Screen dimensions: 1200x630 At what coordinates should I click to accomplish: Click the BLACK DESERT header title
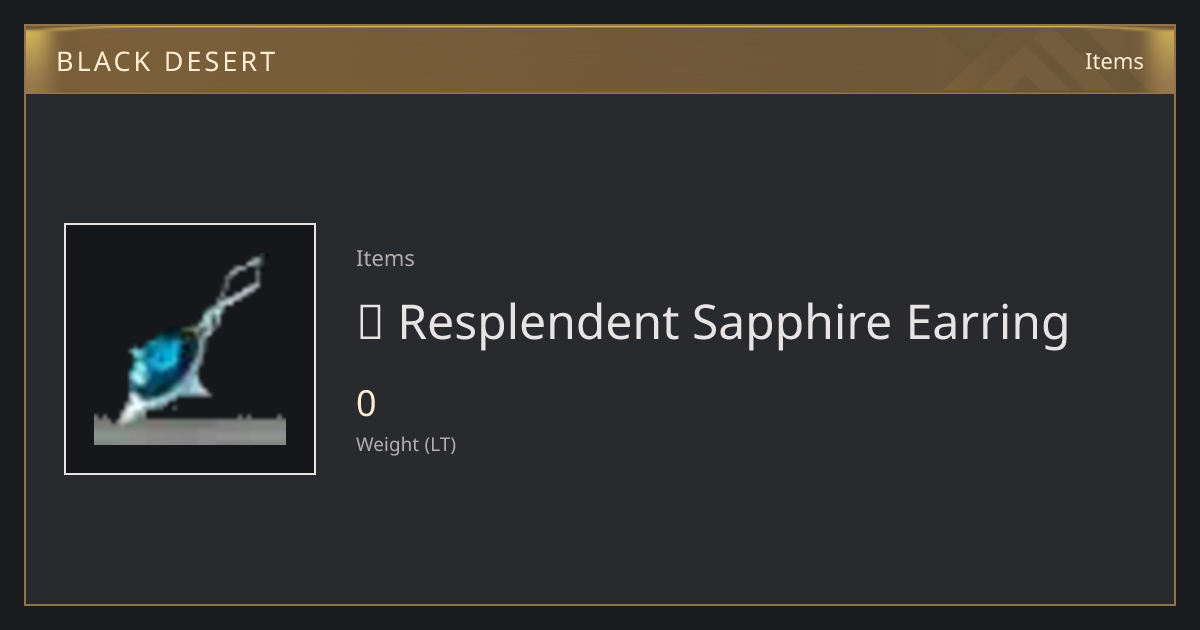click(x=166, y=62)
